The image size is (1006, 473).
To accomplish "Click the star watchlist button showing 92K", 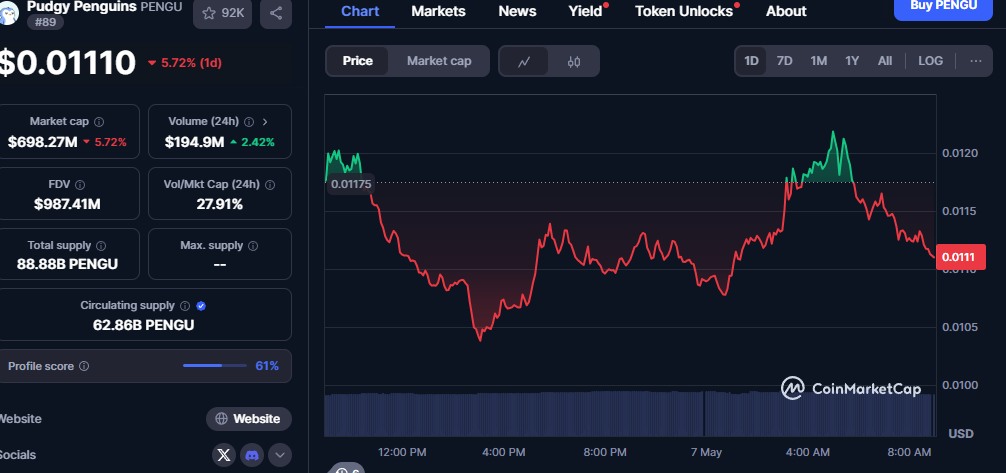I will pos(223,13).
